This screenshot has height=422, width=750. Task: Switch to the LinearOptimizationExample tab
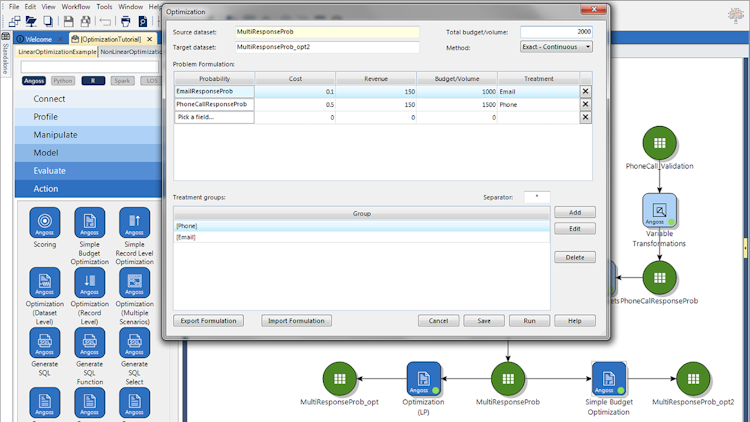pyautogui.click(x=57, y=52)
